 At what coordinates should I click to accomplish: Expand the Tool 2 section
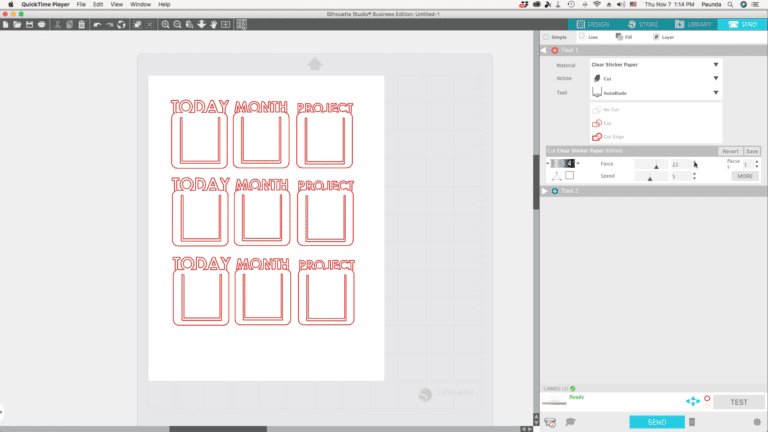click(545, 191)
